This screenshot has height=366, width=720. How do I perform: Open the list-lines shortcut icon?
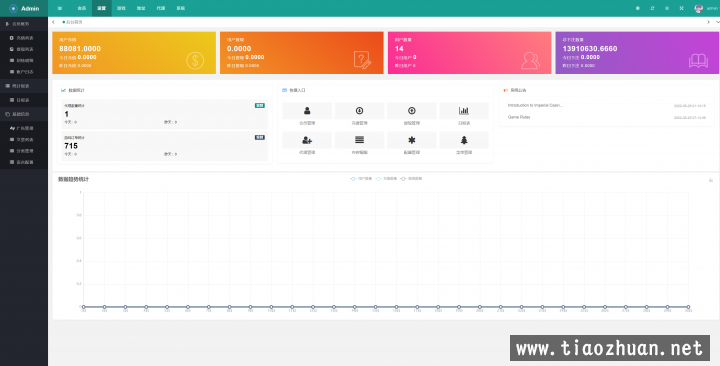[x=360, y=140]
